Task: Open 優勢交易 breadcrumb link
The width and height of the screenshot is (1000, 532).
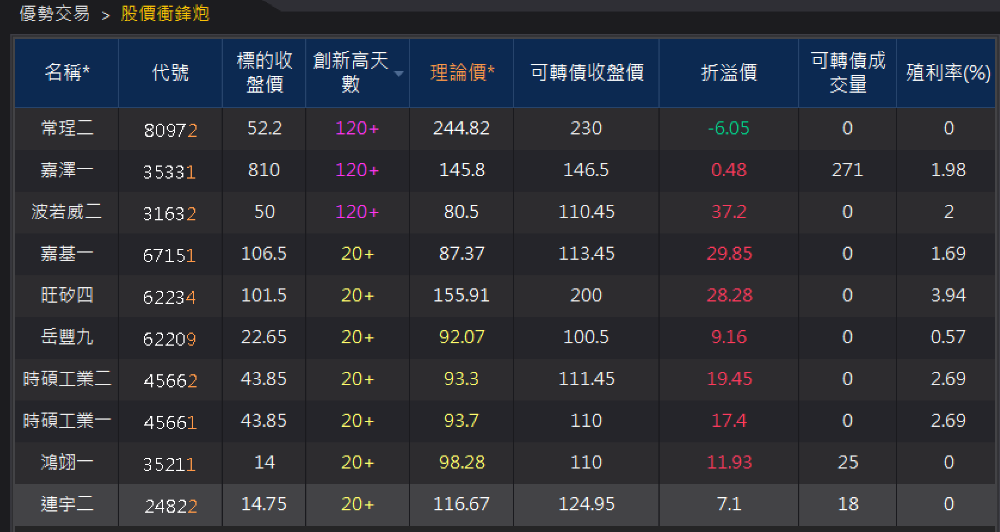Action: pos(54,13)
